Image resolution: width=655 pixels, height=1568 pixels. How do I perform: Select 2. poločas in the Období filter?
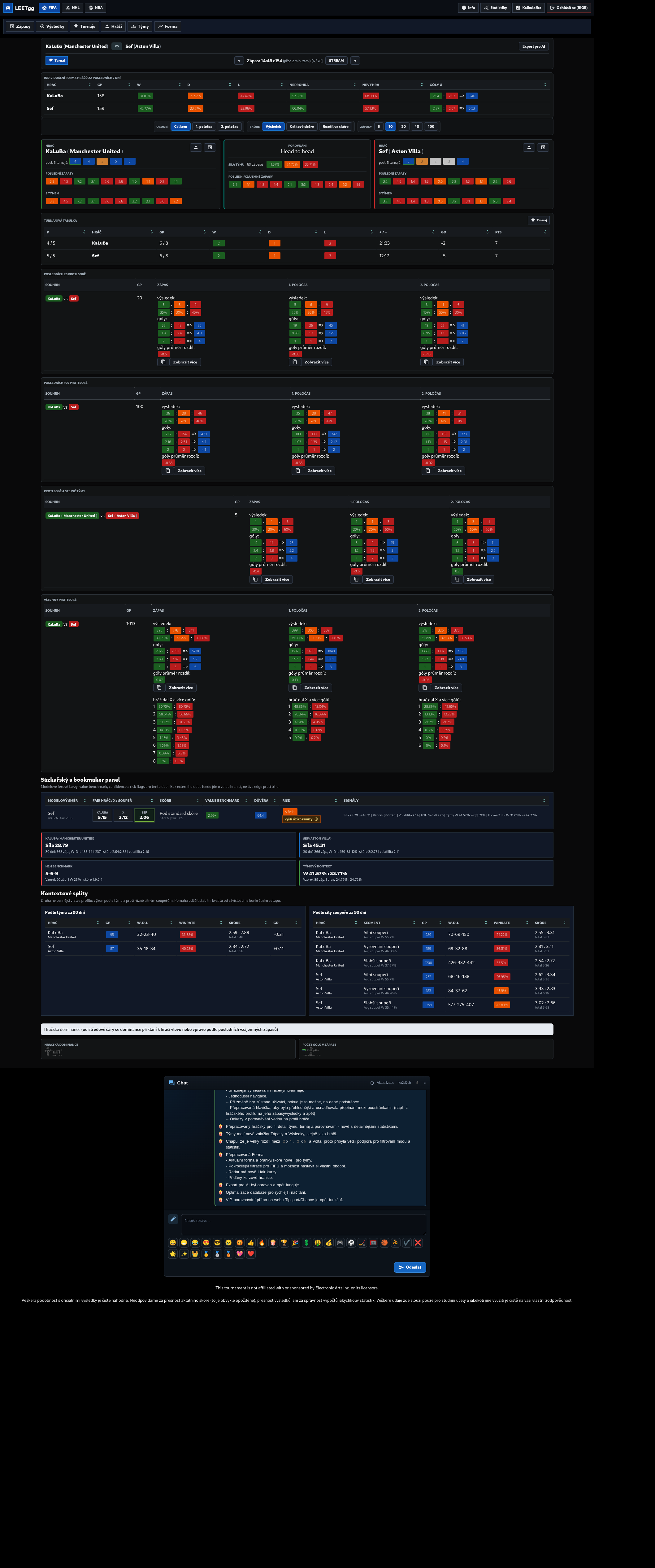pos(229,127)
